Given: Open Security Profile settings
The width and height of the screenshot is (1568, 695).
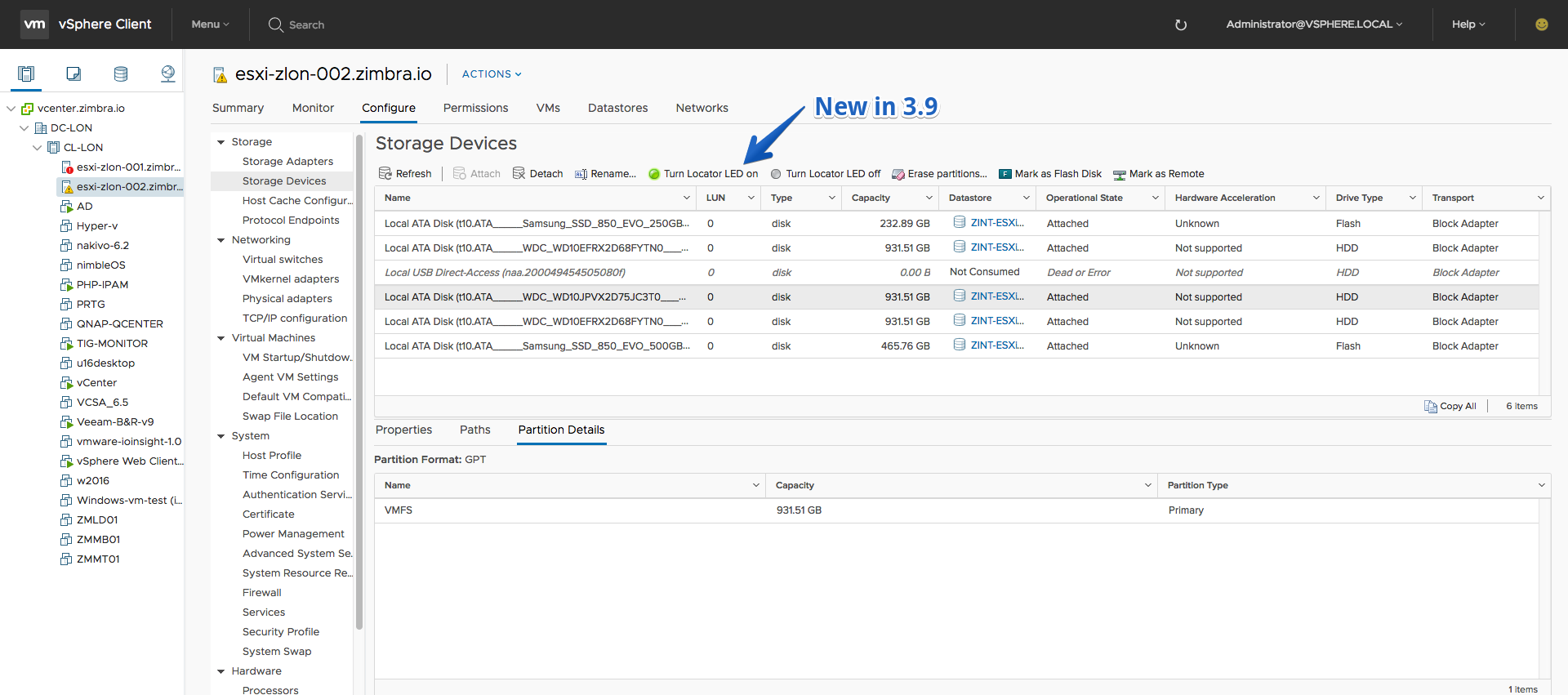Looking at the screenshot, I should click(281, 632).
